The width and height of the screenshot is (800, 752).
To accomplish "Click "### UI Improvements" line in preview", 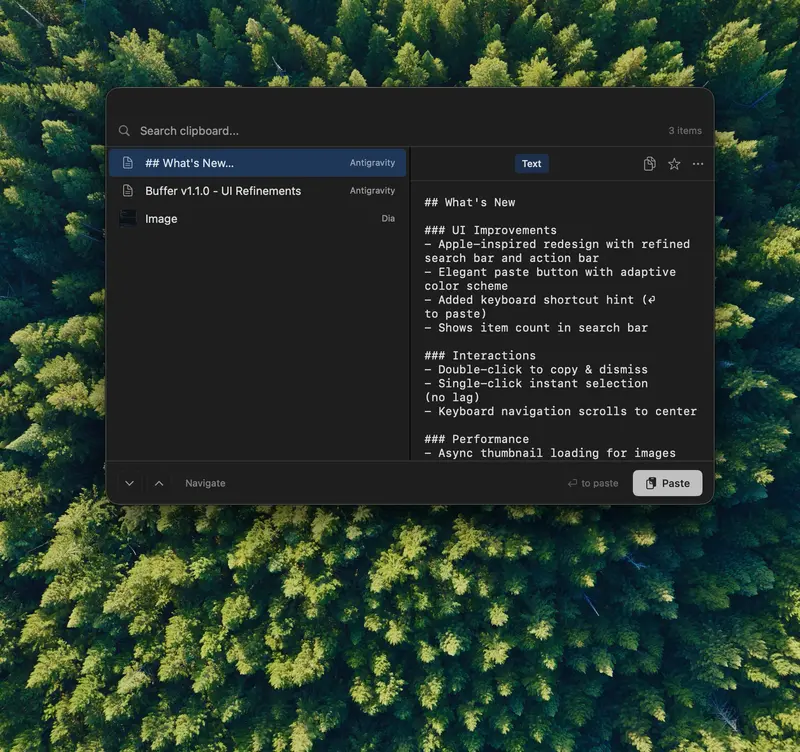I will 491,230.
